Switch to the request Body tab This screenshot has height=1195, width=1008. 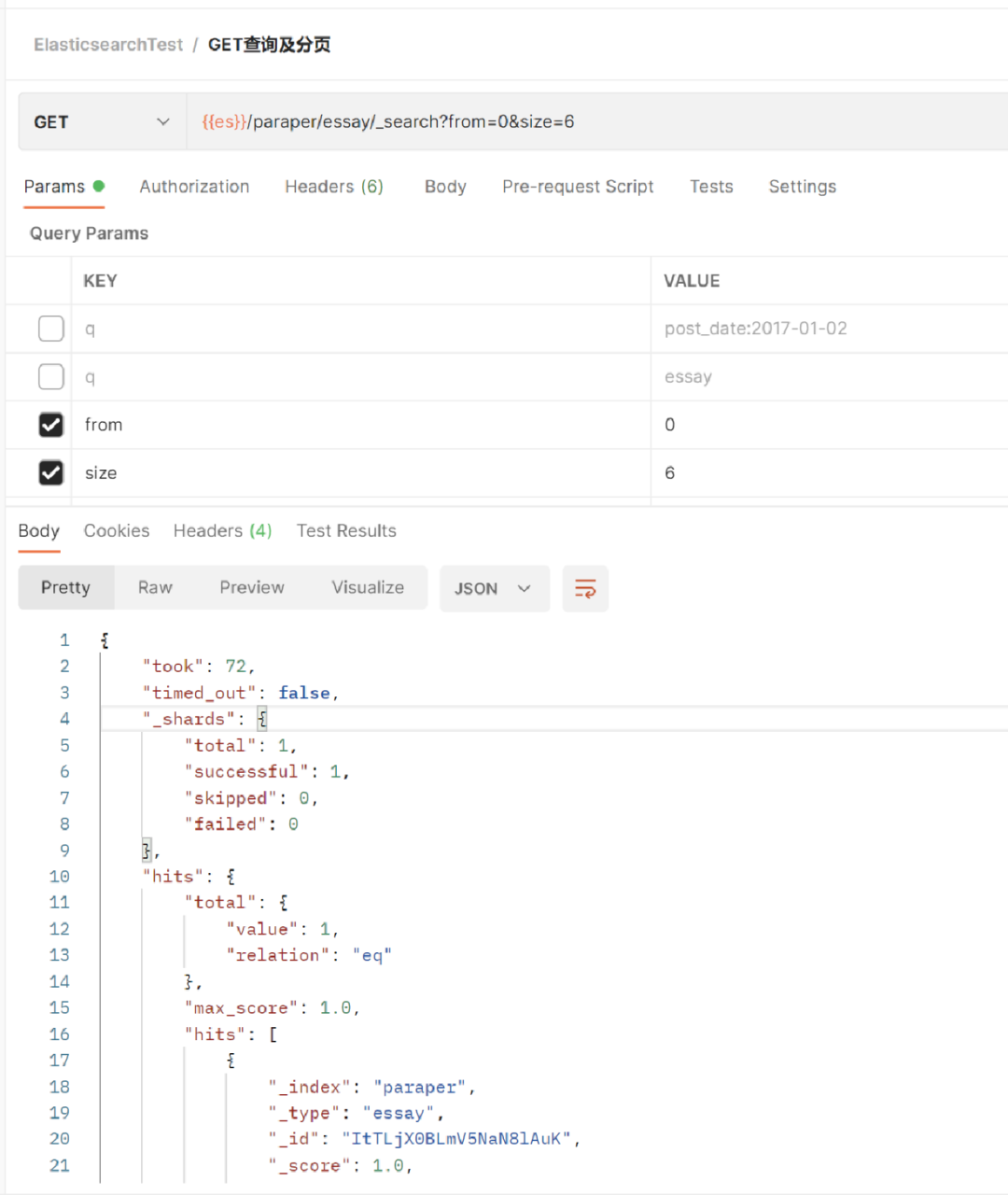pyautogui.click(x=445, y=187)
